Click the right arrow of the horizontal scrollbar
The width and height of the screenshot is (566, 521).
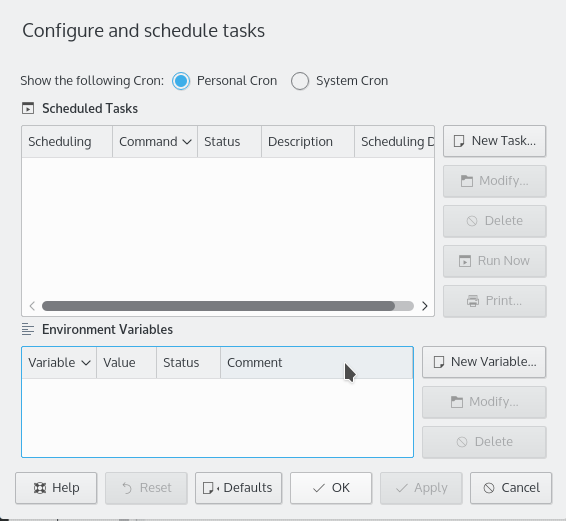point(424,306)
